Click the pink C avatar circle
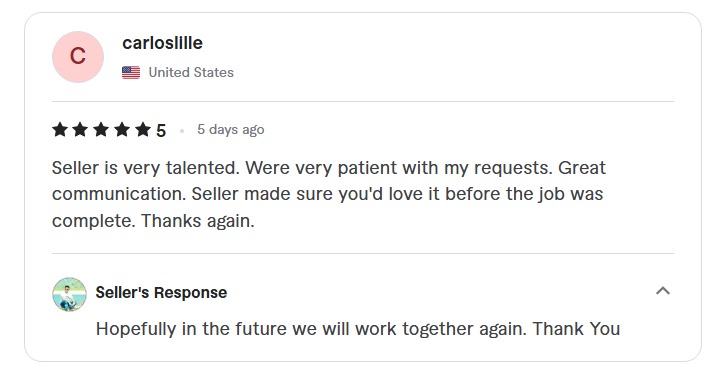 pos(78,57)
